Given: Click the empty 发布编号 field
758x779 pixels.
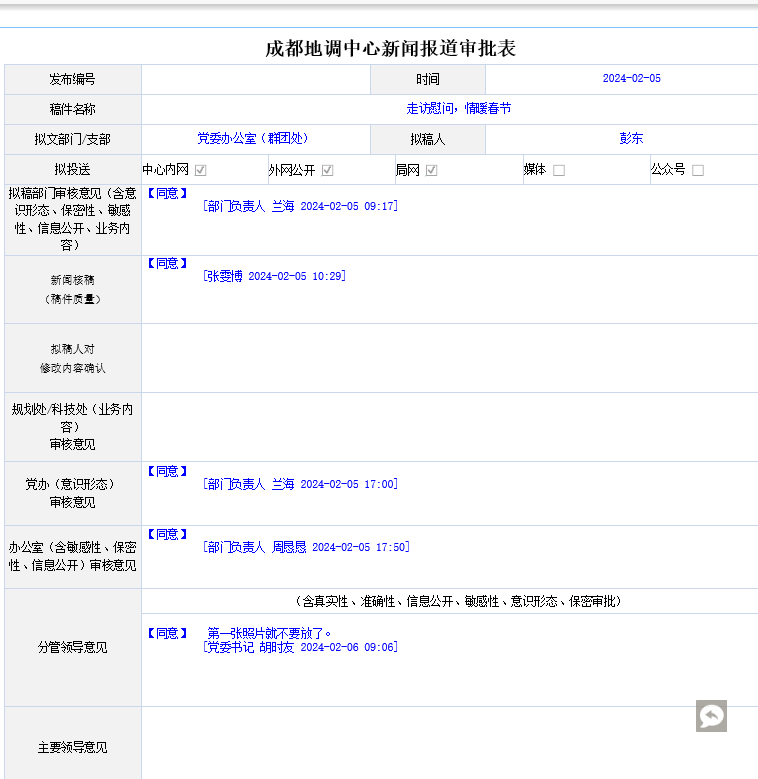Looking at the screenshot, I should tap(256, 79).
